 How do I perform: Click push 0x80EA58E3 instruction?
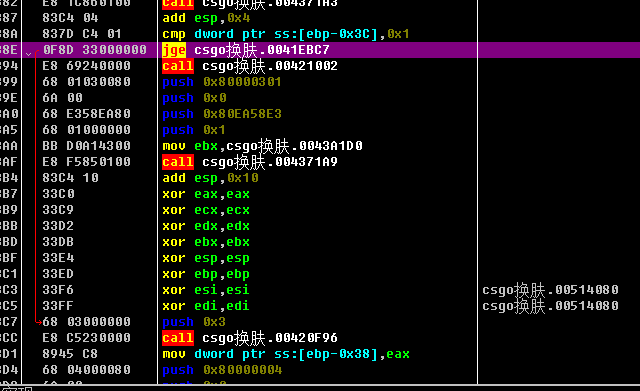click(222, 114)
